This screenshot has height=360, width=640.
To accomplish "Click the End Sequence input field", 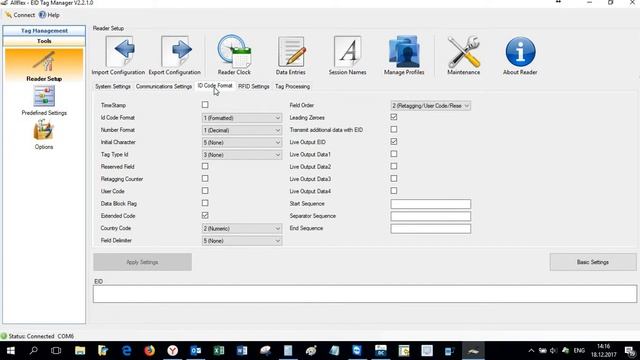I will point(431,229).
